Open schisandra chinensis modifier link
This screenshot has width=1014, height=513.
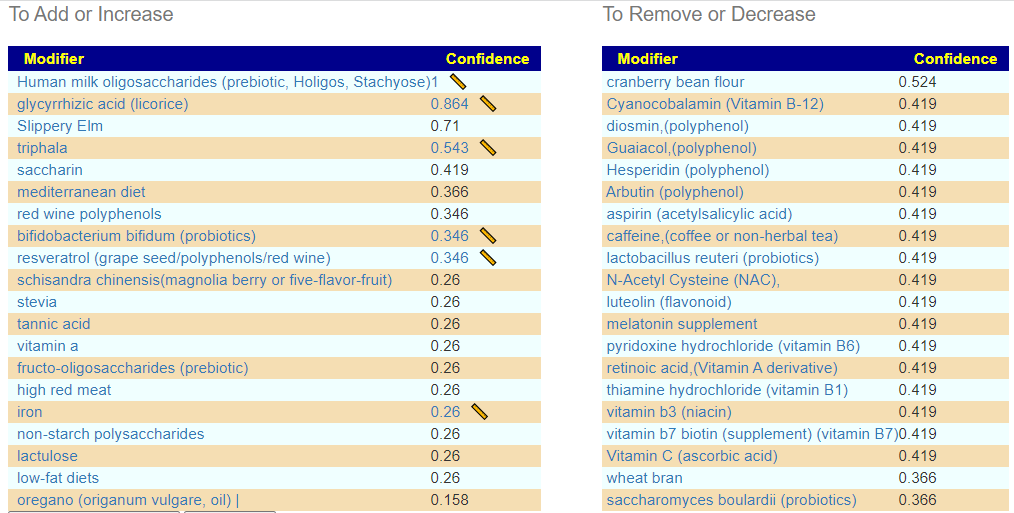tap(204, 280)
